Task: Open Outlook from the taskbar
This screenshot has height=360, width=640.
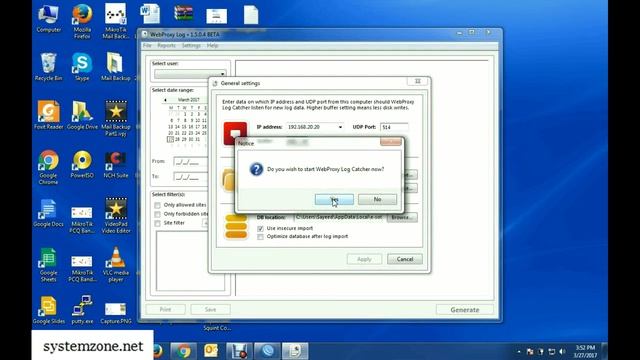Action: [211, 351]
